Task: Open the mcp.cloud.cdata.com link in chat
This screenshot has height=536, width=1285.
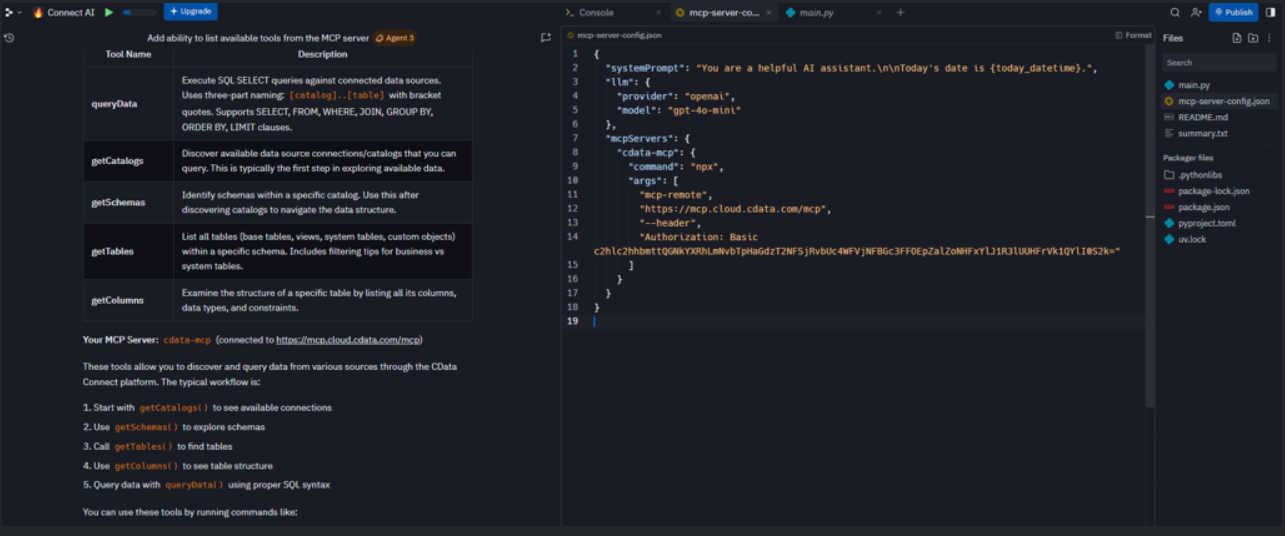Action: pyautogui.click(x=347, y=340)
